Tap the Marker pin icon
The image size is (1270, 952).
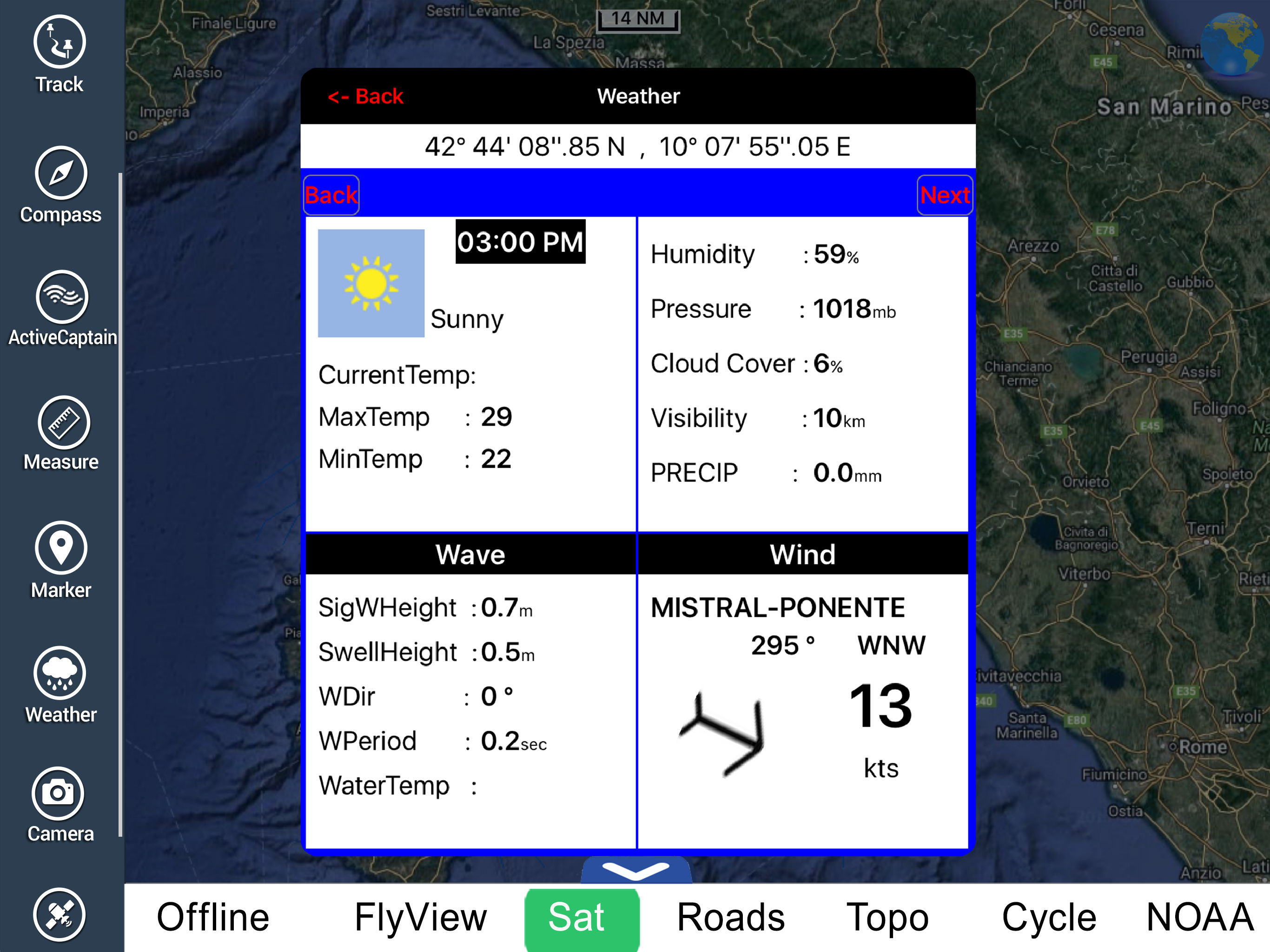tap(61, 548)
